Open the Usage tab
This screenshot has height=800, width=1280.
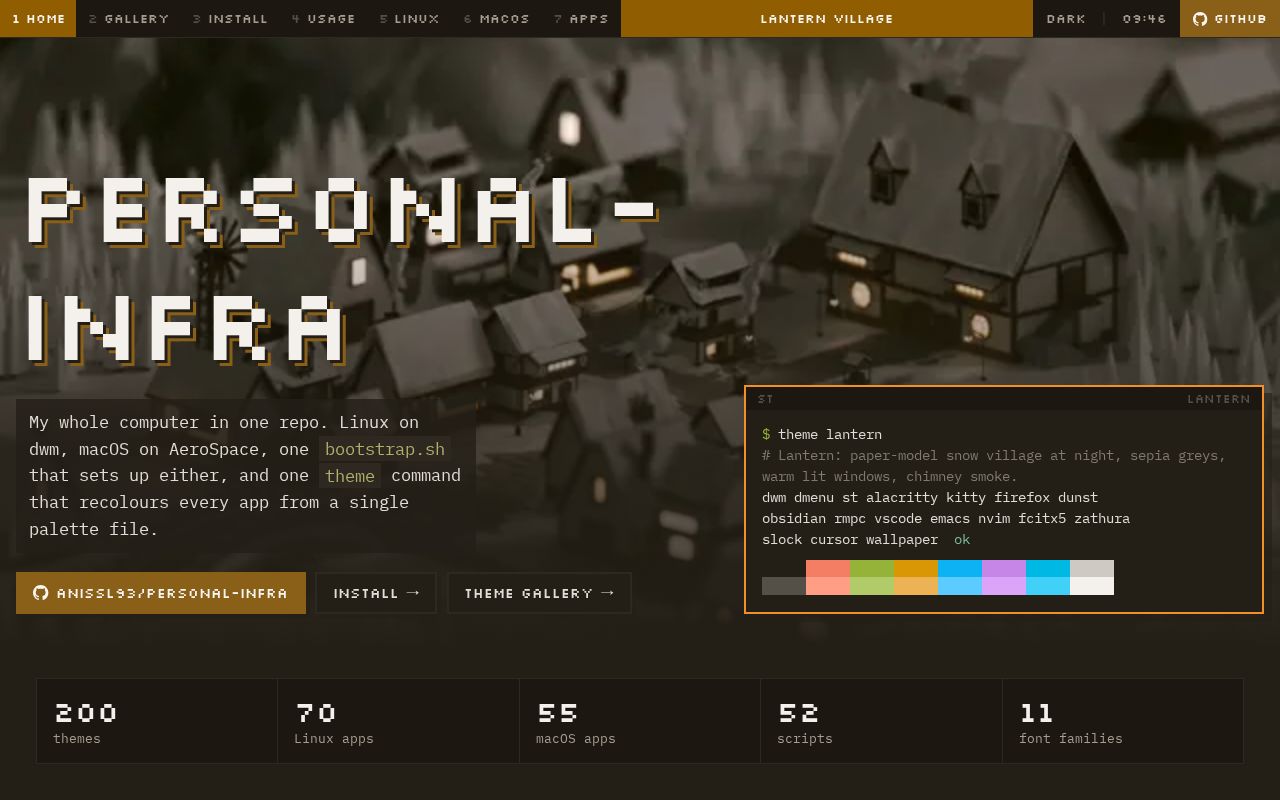pos(324,18)
